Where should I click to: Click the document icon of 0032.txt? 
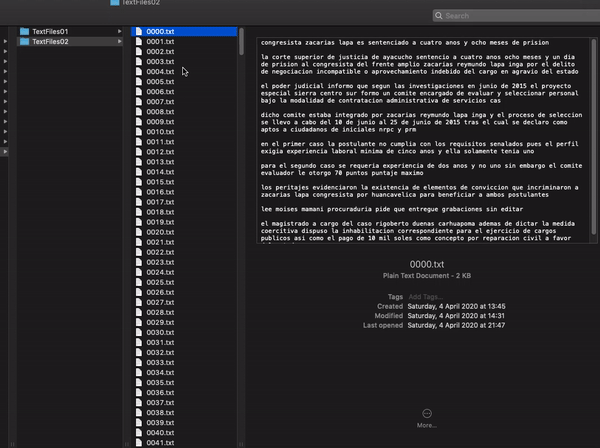[139, 352]
